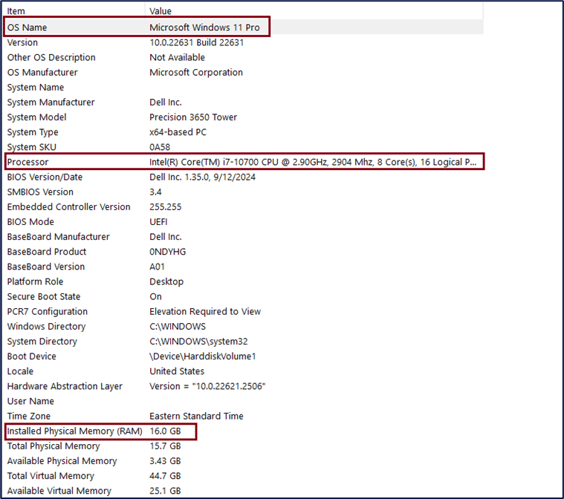Select the Time Zone row

[243, 416]
